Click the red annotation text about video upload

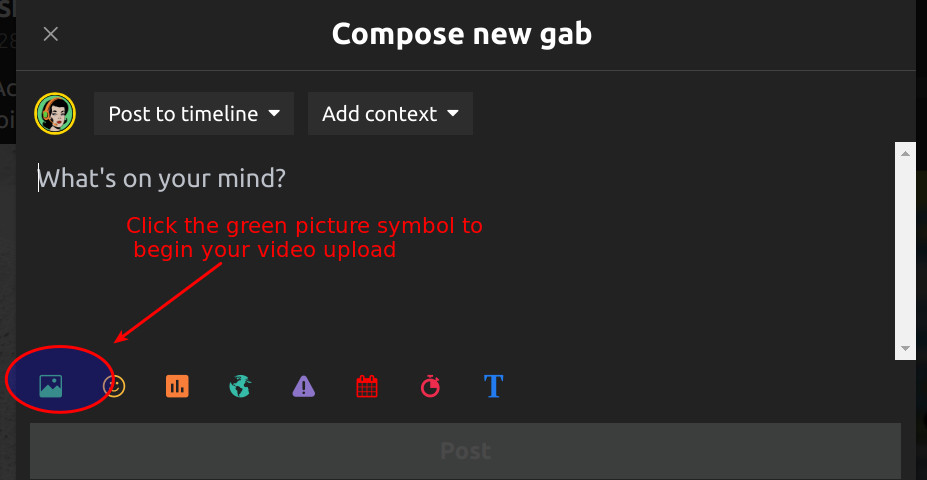pos(304,238)
